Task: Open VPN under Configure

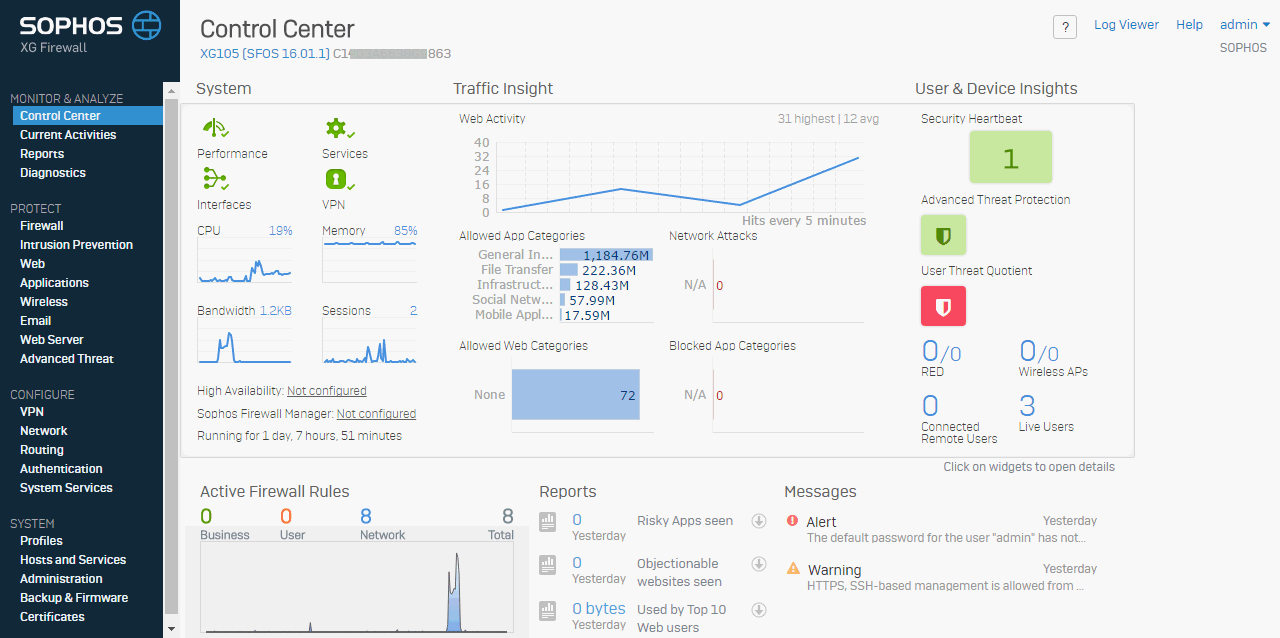Action: pyautogui.click(x=32, y=412)
